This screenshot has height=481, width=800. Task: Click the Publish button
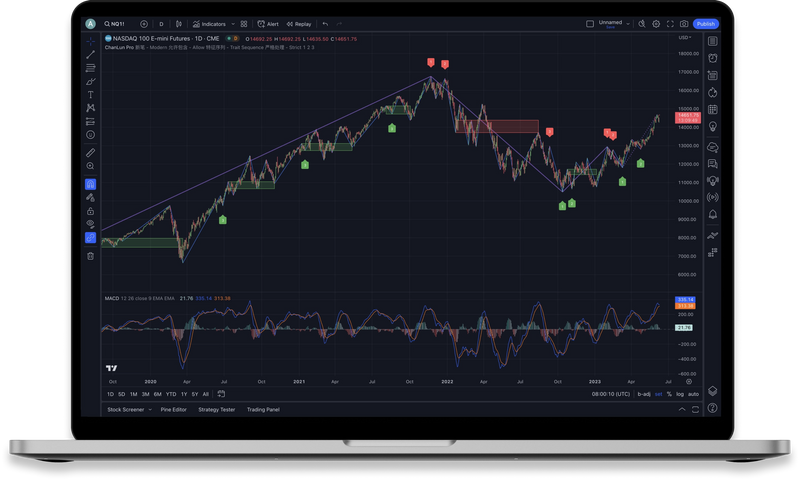[x=706, y=24]
